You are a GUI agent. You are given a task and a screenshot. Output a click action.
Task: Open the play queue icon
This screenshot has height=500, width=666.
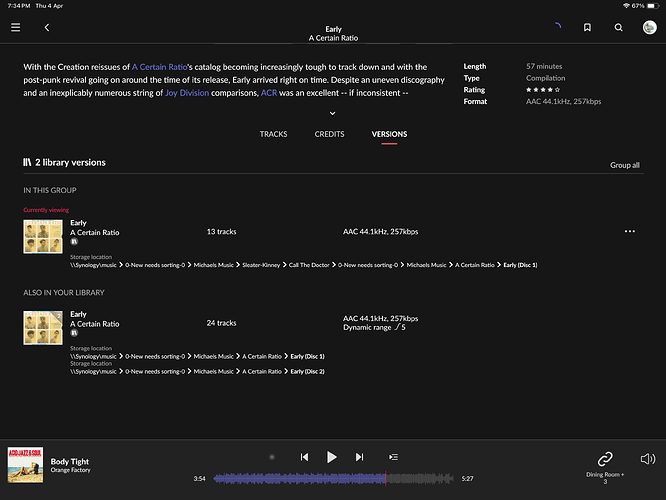394,457
